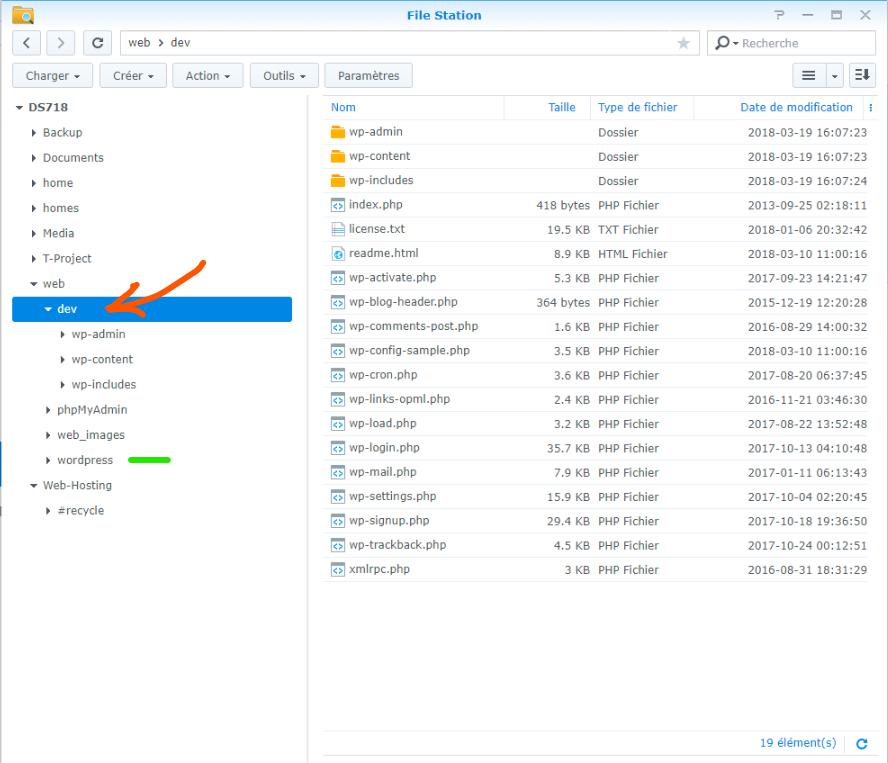
Task: Switch to list view mode icon
Action: (809, 75)
